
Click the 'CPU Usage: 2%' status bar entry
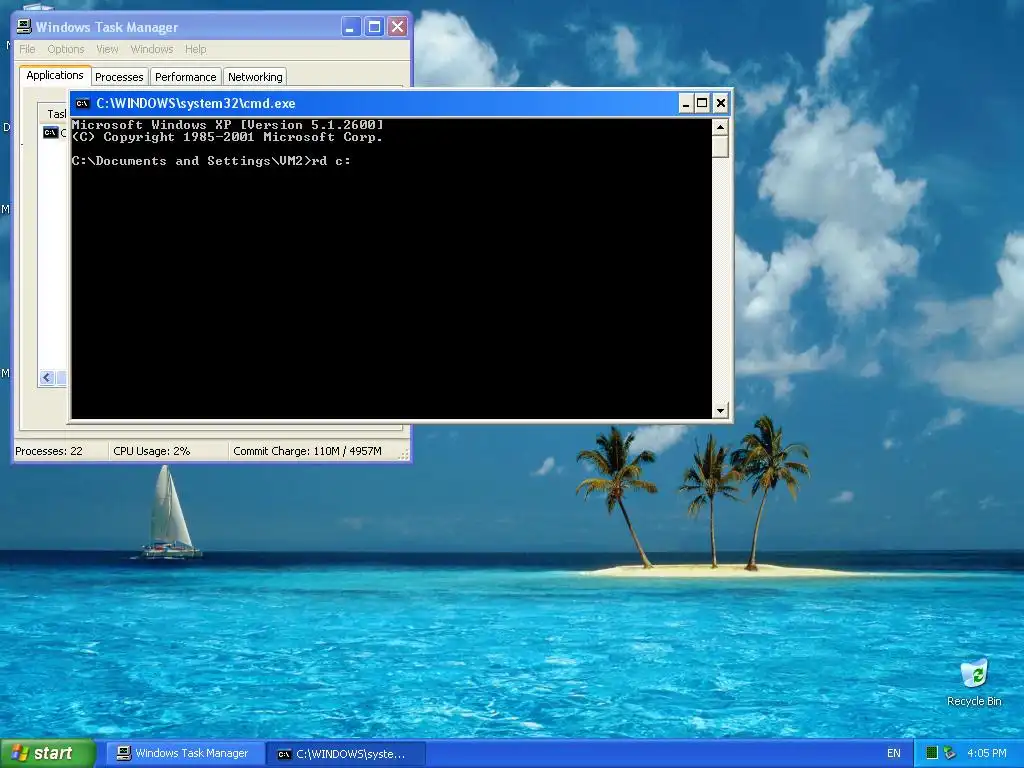[x=152, y=451]
